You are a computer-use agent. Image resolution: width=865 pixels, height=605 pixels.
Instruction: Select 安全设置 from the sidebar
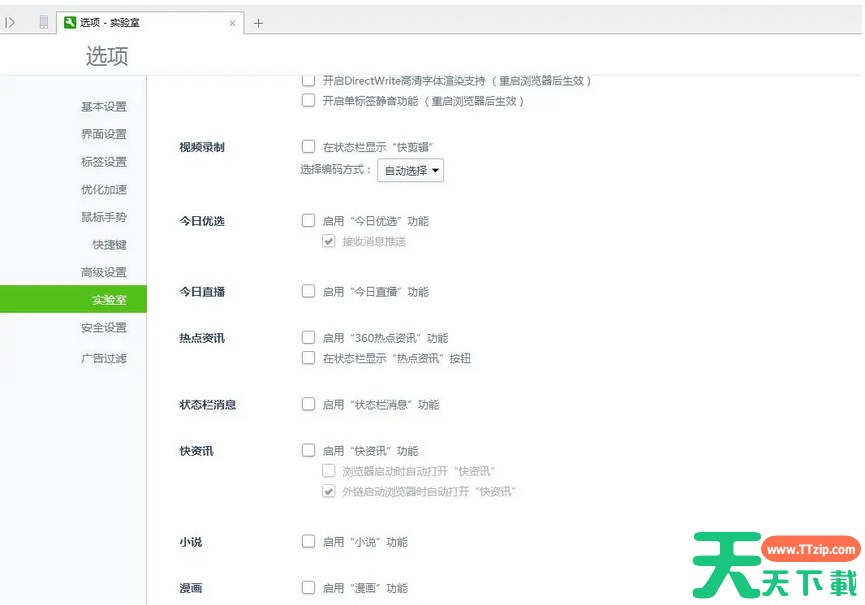pos(104,327)
